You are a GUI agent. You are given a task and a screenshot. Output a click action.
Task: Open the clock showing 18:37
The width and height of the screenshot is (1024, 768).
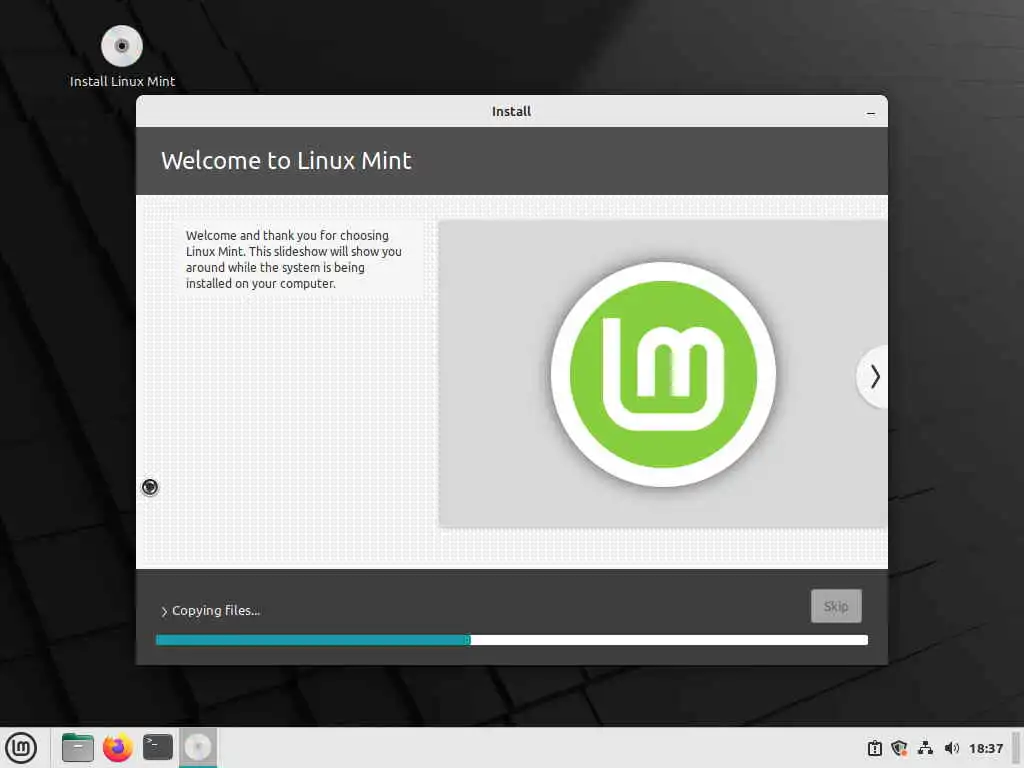(x=985, y=748)
